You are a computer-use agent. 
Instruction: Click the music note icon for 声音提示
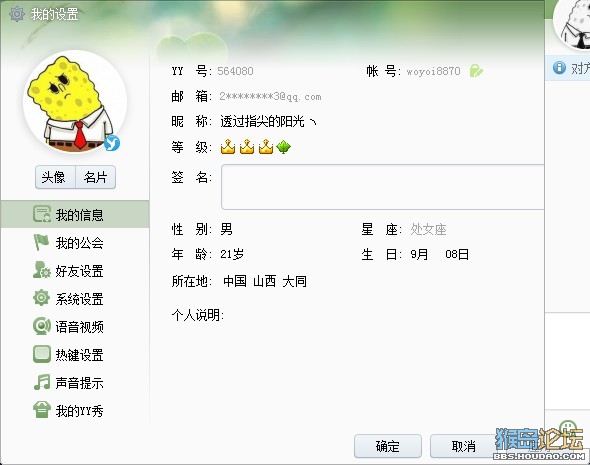tap(42, 382)
